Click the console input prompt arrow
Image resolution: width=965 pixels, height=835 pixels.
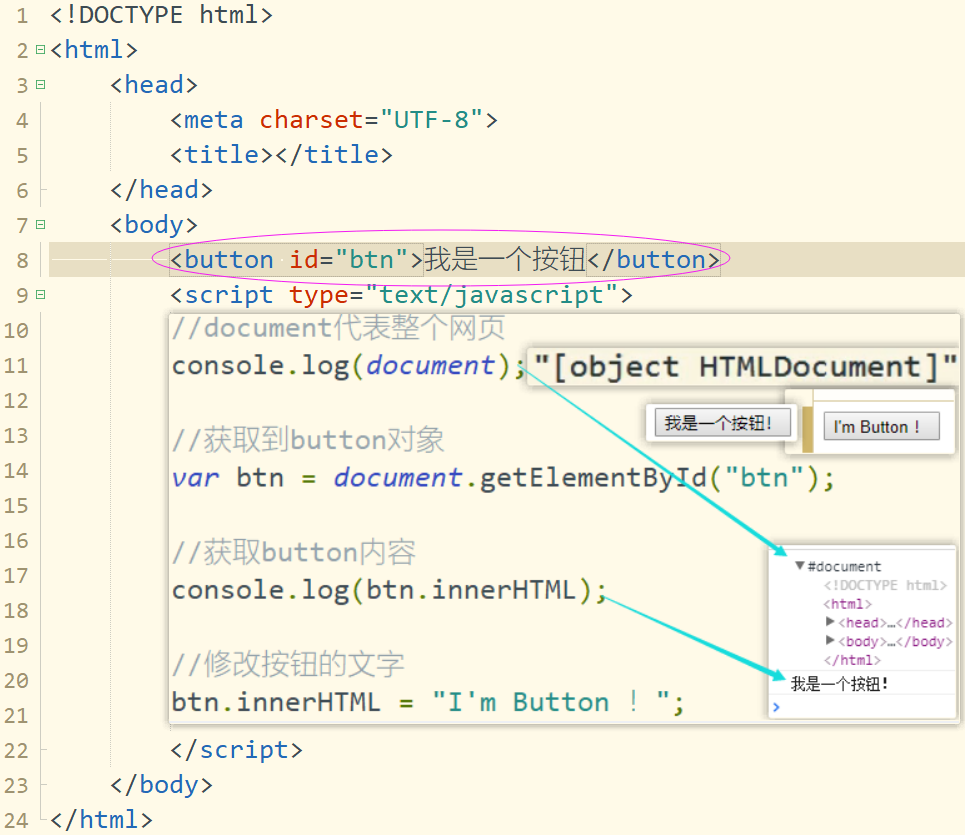pyautogui.click(x=776, y=707)
